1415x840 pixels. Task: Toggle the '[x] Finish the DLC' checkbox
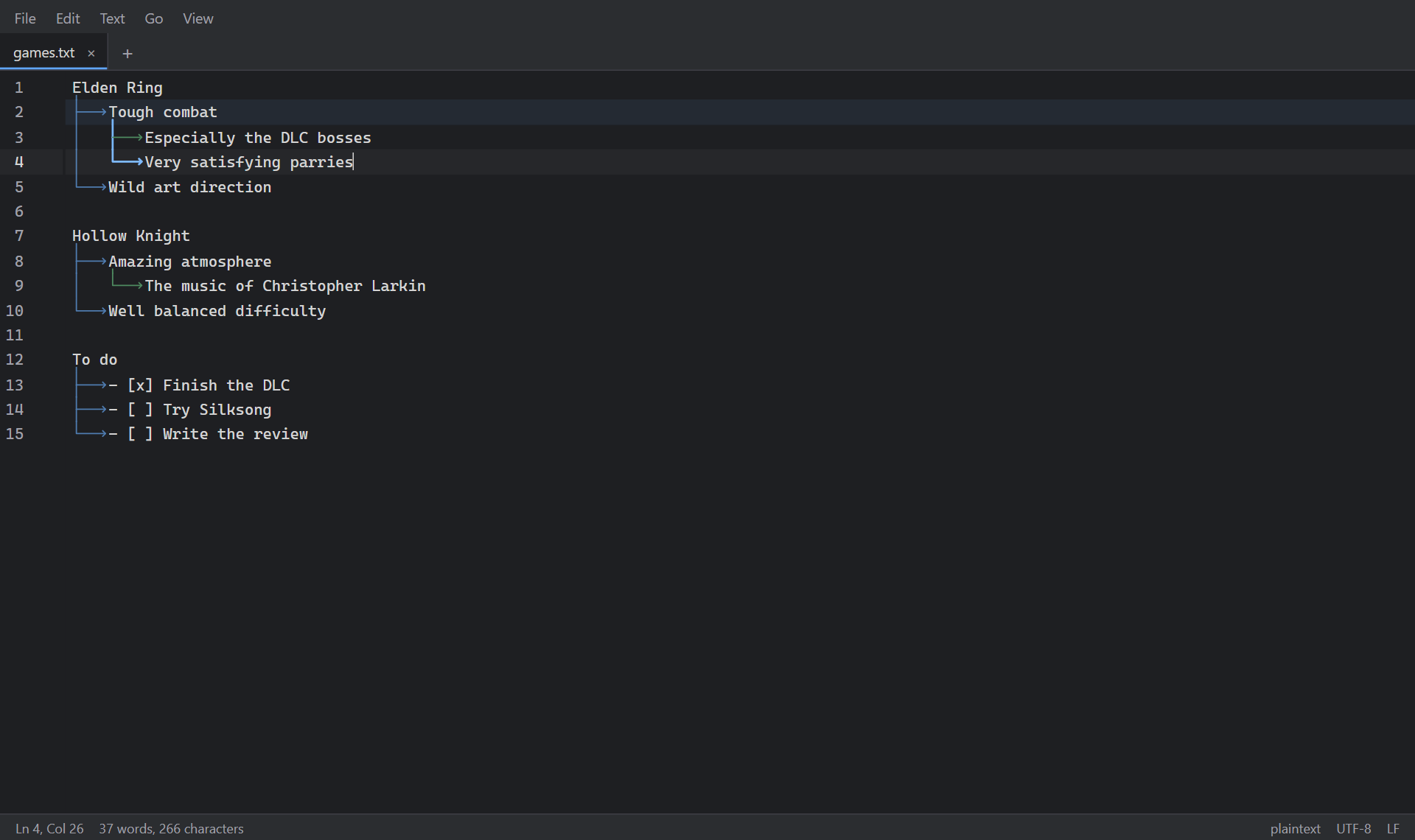(x=140, y=385)
